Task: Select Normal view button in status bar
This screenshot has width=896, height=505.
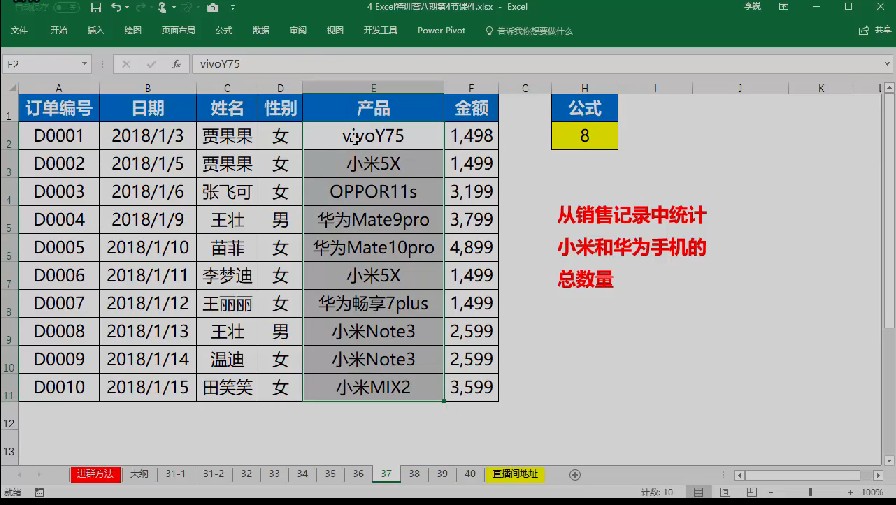Action: pyautogui.click(x=698, y=492)
